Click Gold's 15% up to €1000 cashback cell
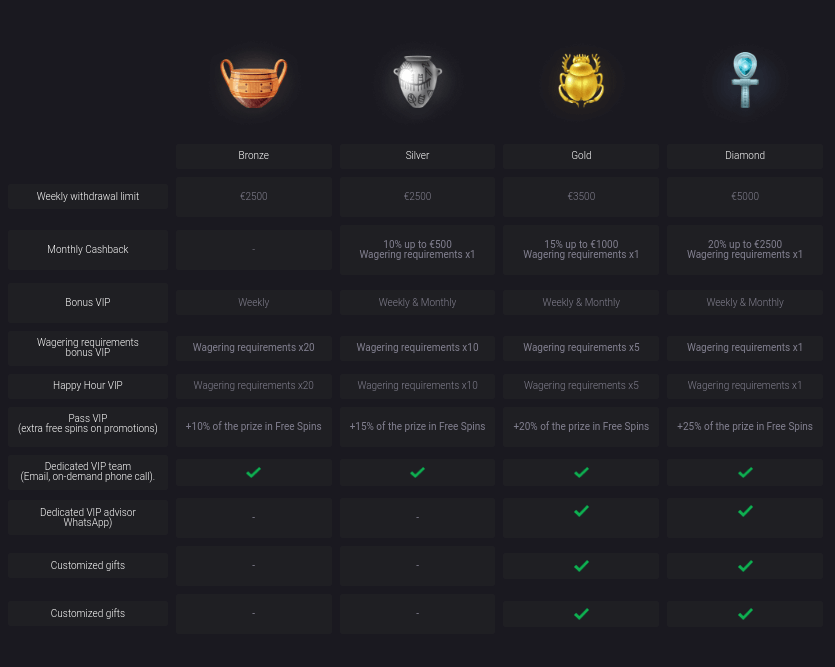Image resolution: width=835 pixels, height=667 pixels. click(581, 250)
